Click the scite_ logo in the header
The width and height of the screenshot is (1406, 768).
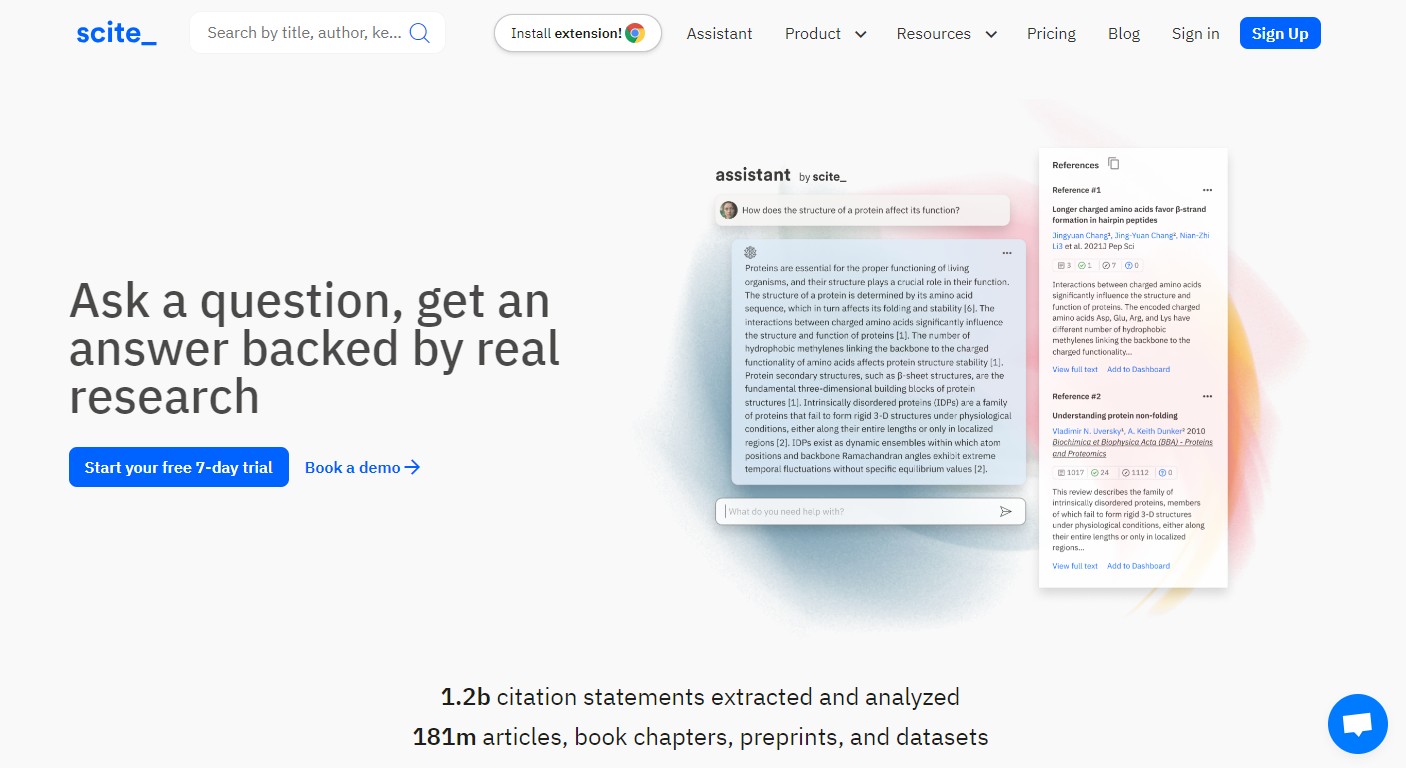116,33
